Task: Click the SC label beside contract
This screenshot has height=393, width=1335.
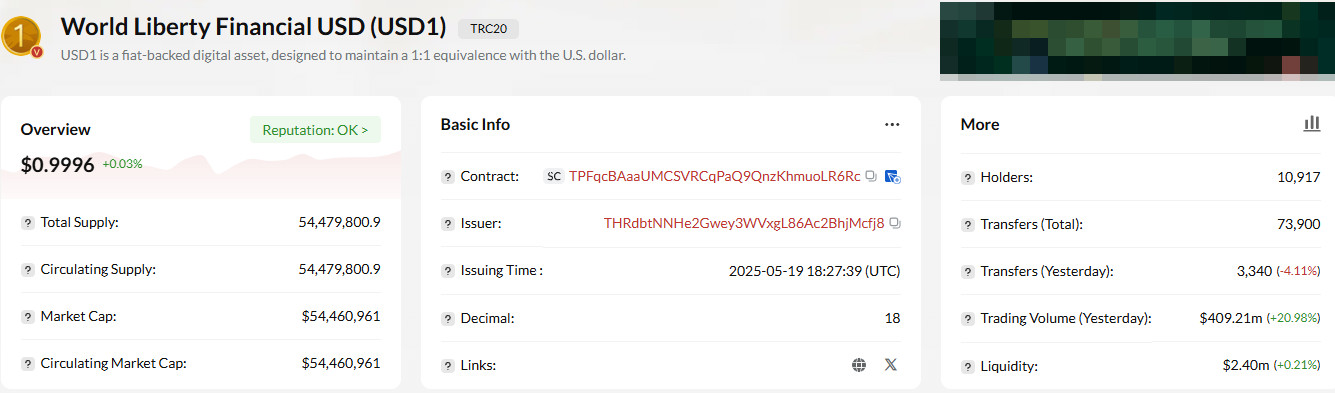Action: 554,176
